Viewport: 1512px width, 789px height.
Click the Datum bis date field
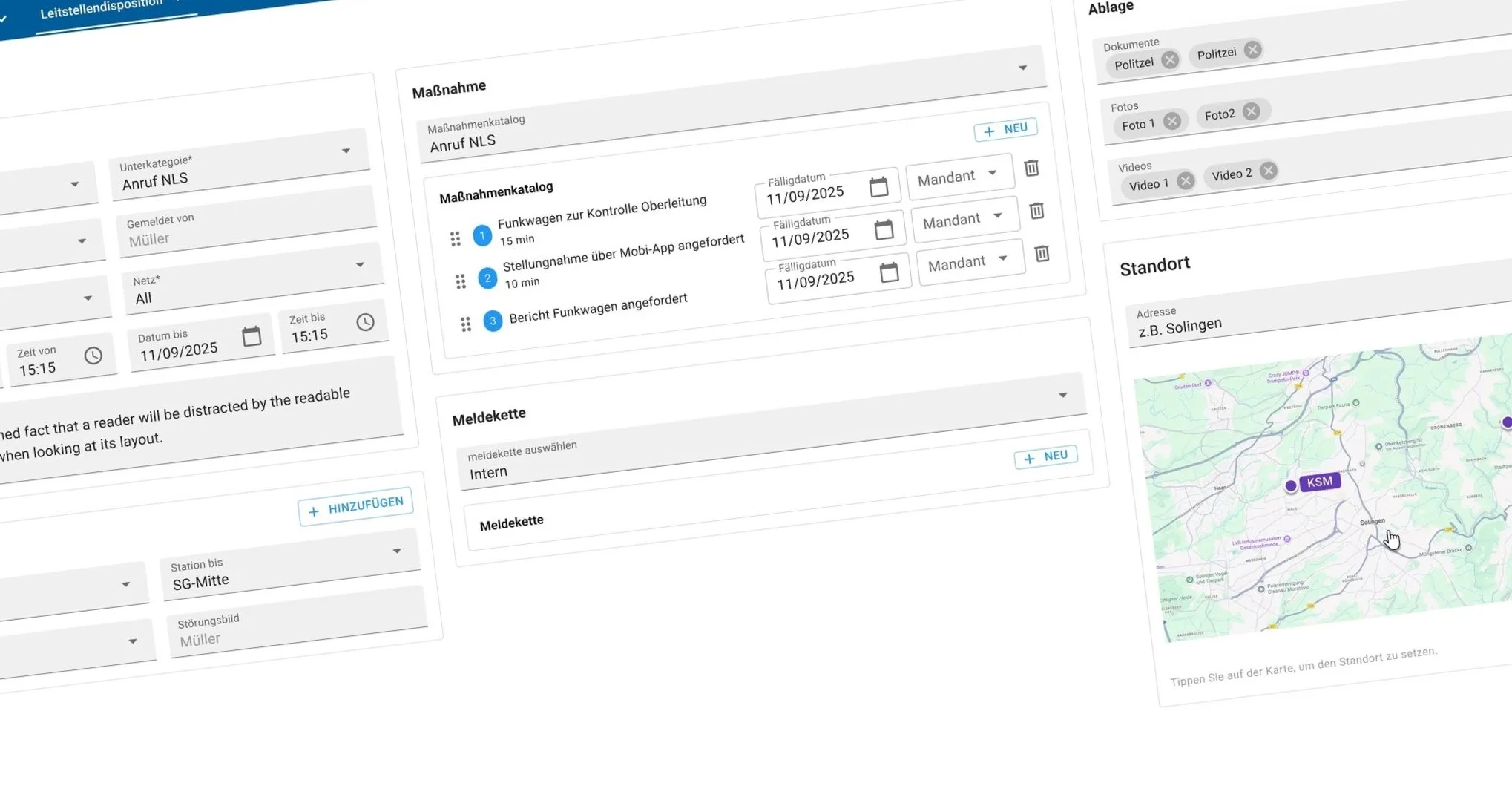pos(200,342)
